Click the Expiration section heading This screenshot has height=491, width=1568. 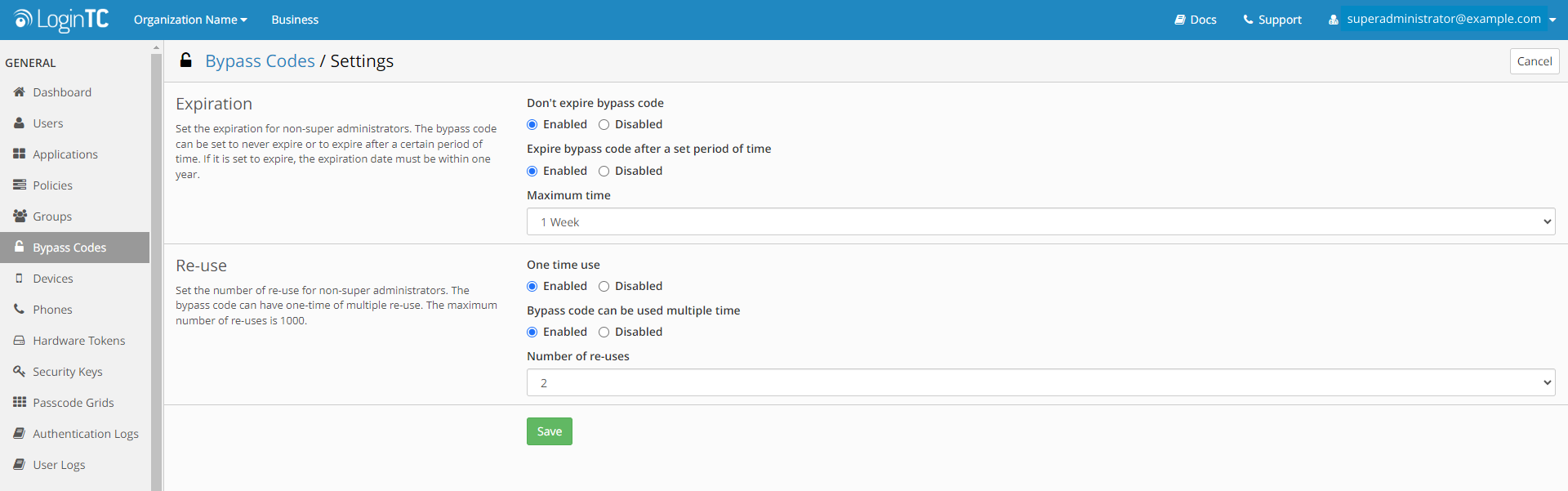coord(214,104)
